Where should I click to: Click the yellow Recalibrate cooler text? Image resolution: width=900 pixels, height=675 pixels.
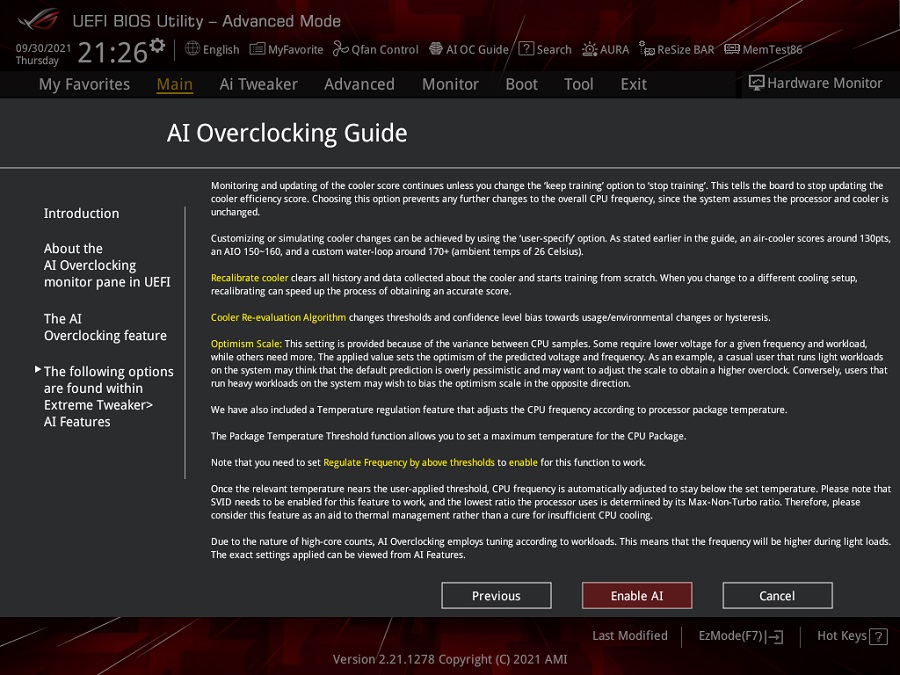click(x=249, y=278)
